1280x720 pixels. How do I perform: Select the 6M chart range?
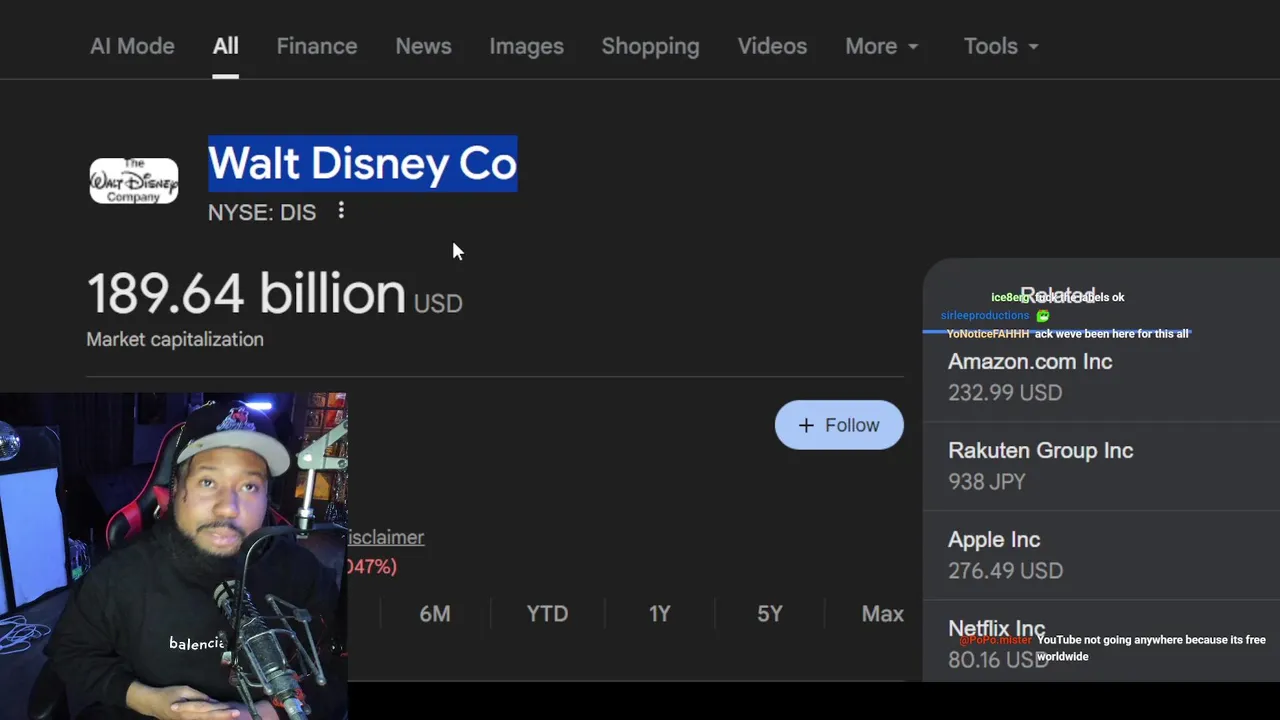pos(435,614)
